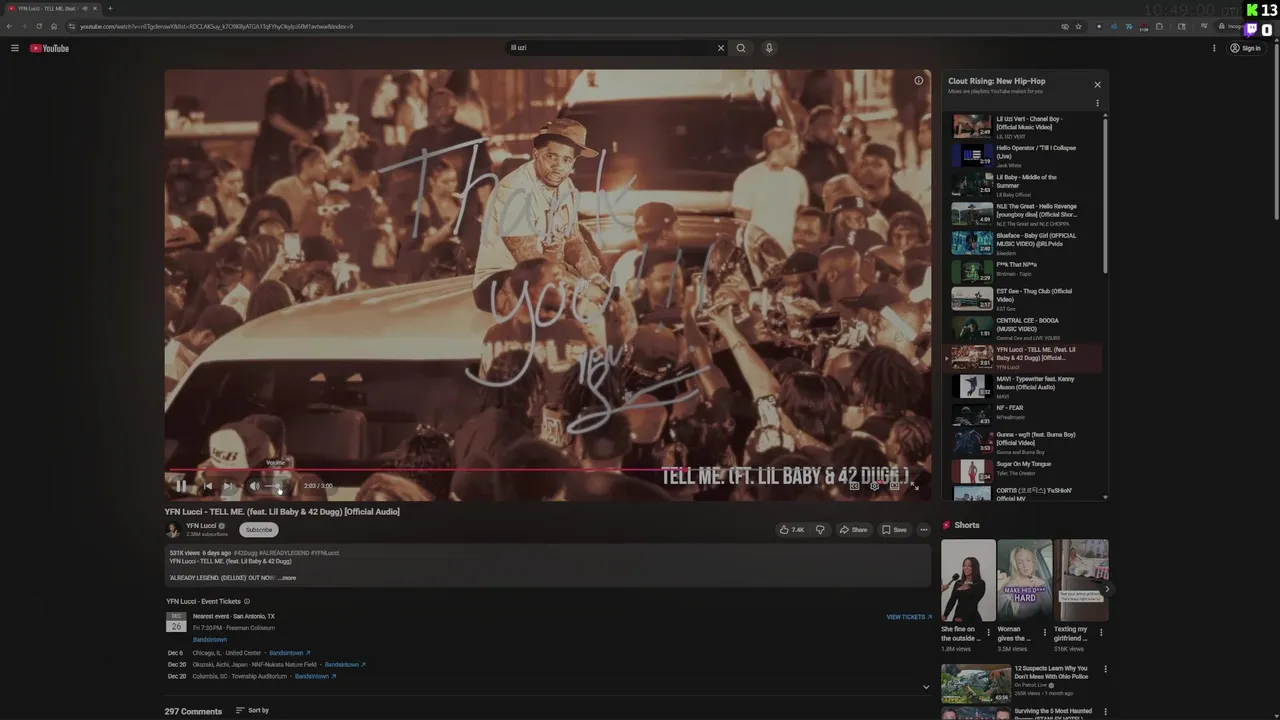Open the comments Sort by menu
The height and width of the screenshot is (720, 1280).
(x=252, y=711)
